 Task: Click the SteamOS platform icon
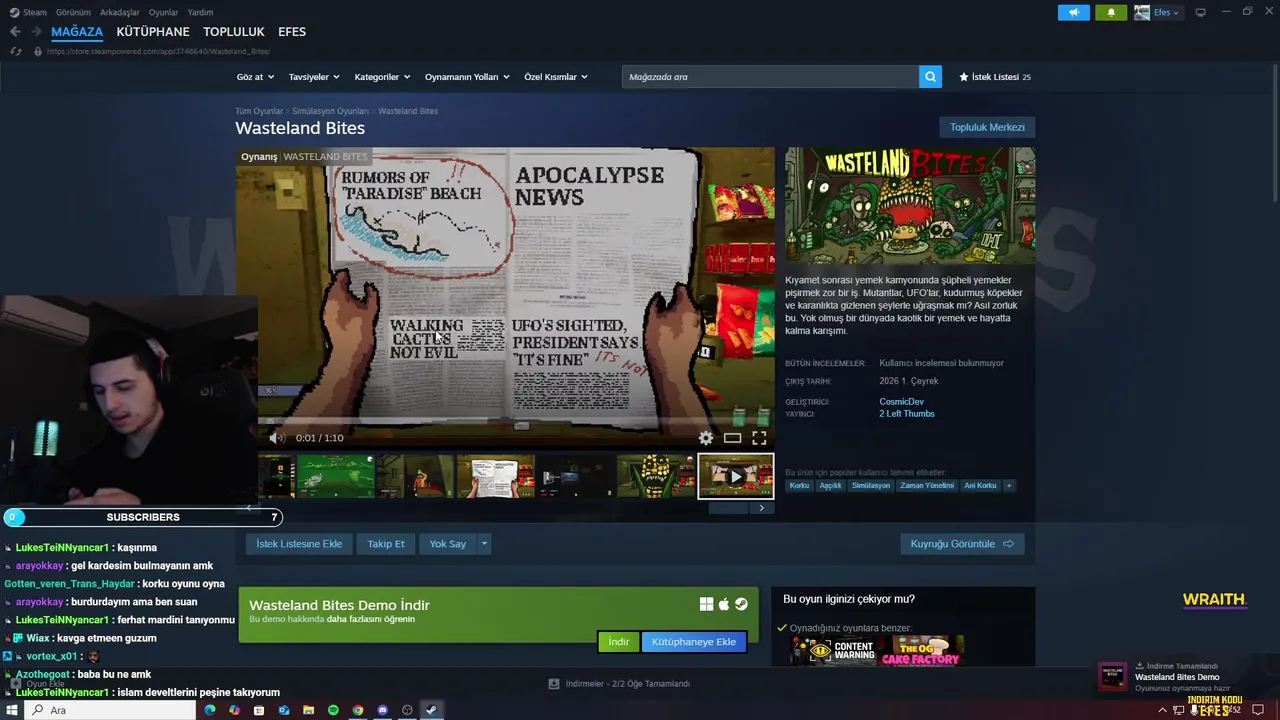(741, 604)
